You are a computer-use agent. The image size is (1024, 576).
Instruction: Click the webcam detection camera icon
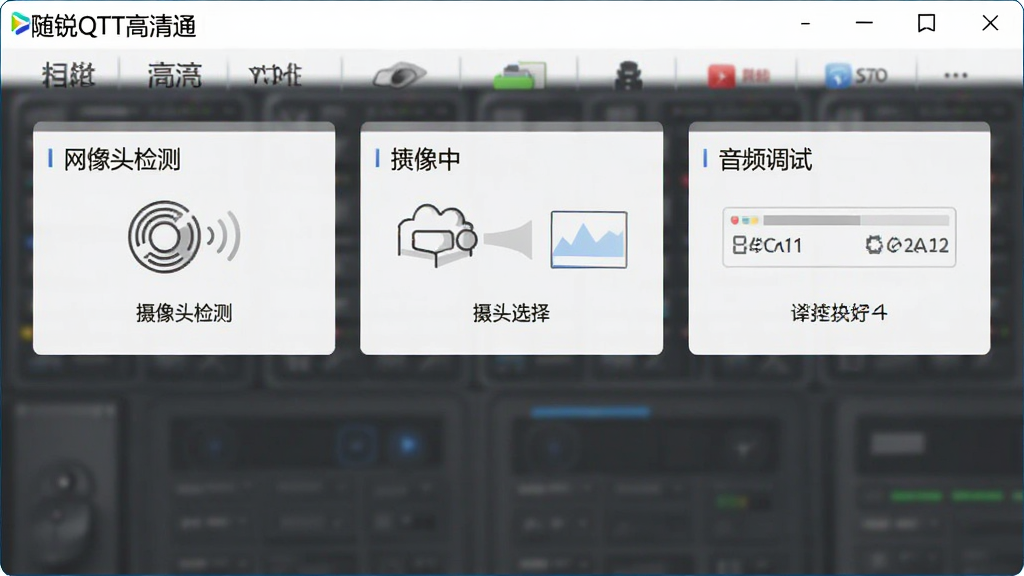[184, 236]
